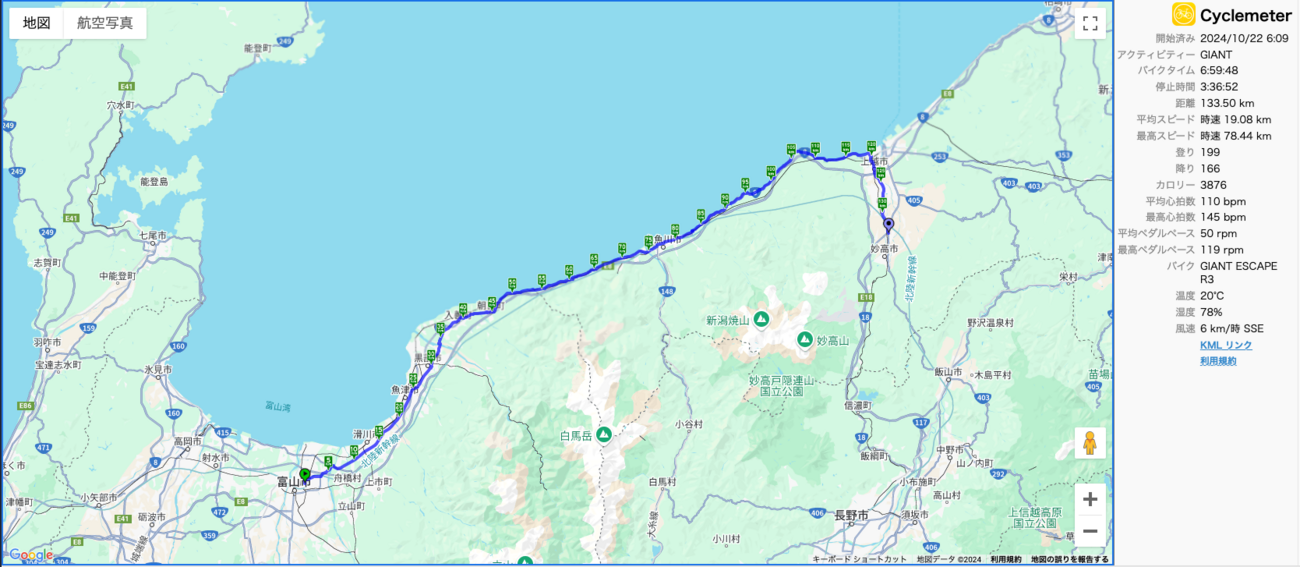Click the yellow Cyclemeter bicycle logo
The image size is (1300, 567).
point(1184,14)
